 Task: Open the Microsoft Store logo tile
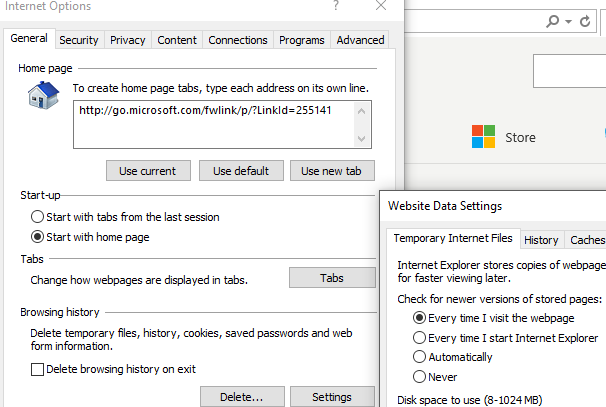[x=483, y=136]
